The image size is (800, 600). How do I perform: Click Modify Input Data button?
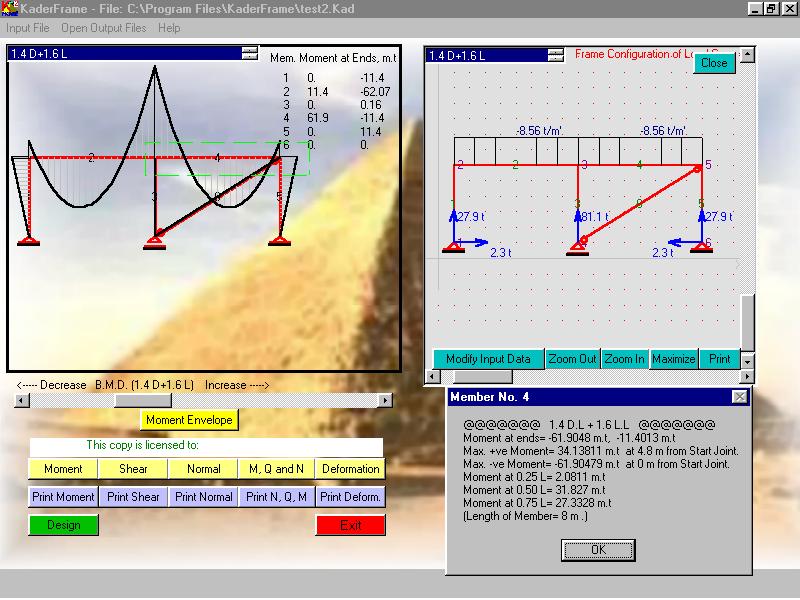(x=488, y=359)
